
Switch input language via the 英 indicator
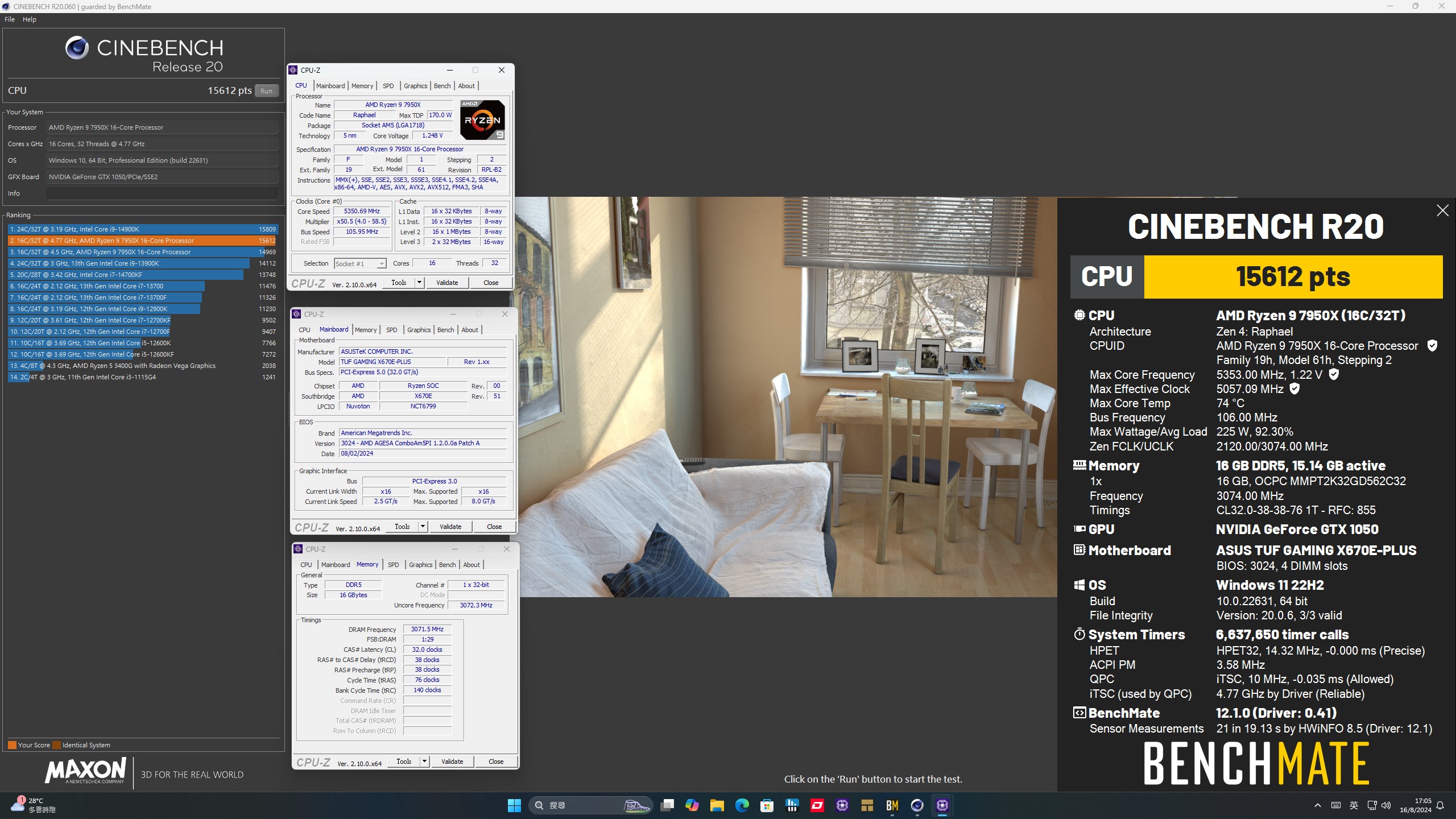pyautogui.click(x=1354, y=805)
